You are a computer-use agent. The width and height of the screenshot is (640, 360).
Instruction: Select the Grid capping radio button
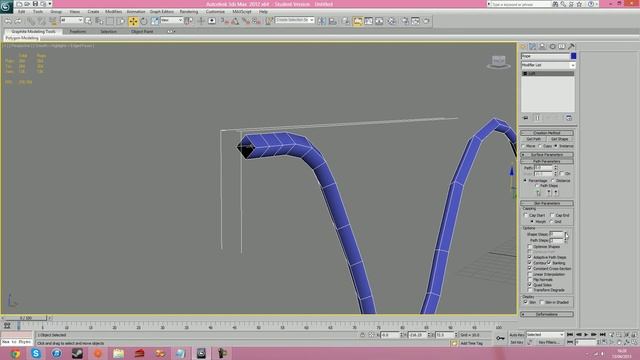(x=551, y=222)
